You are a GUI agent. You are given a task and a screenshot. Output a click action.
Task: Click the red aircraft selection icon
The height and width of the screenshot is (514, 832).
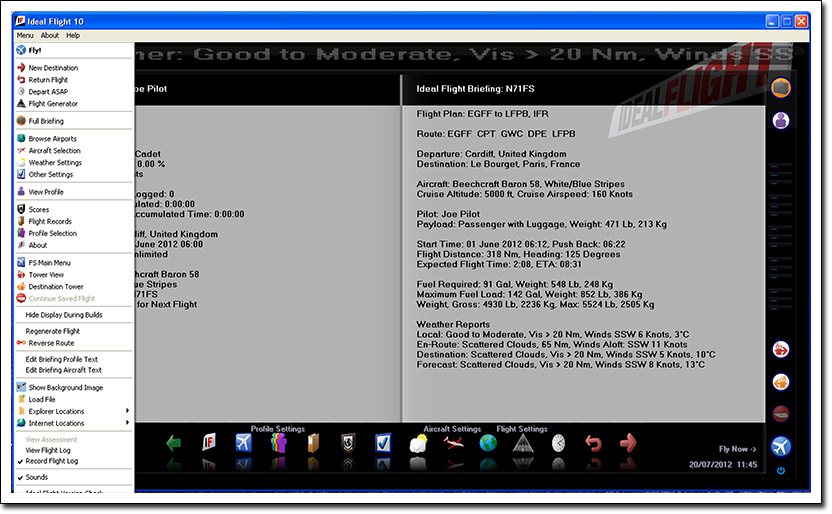(x=453, y=443)
